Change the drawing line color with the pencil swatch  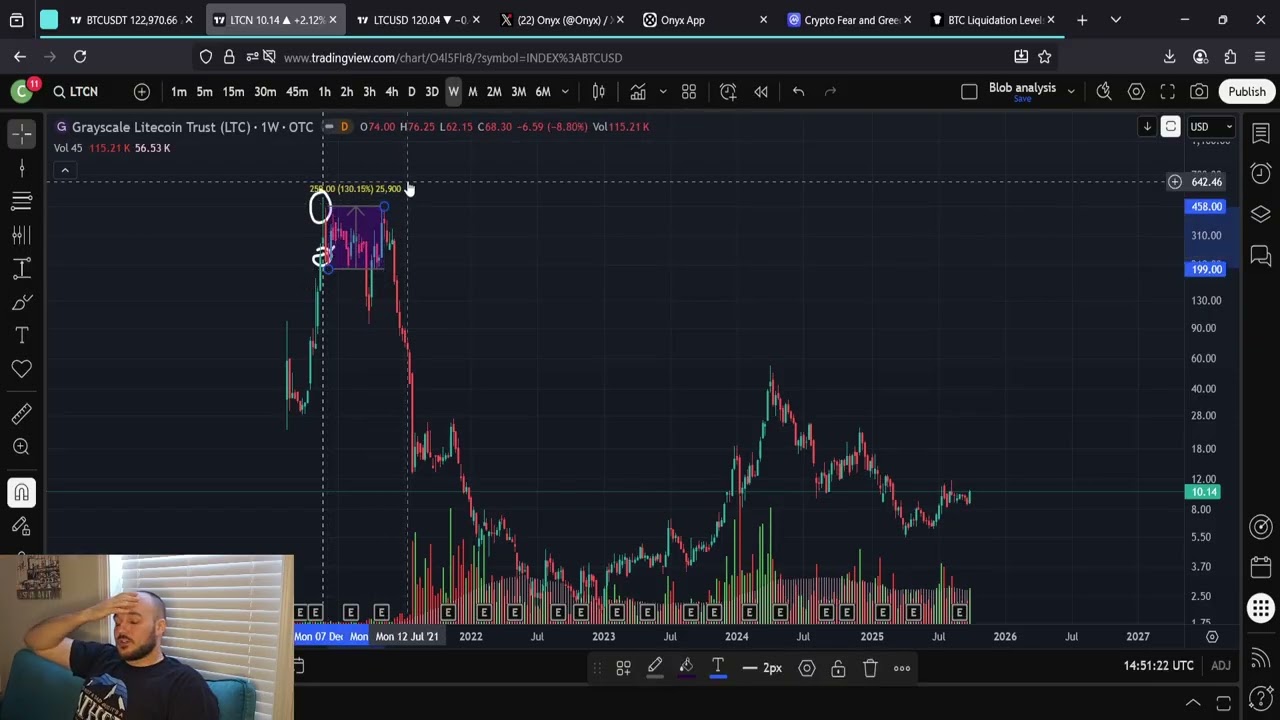coord(655,668)
